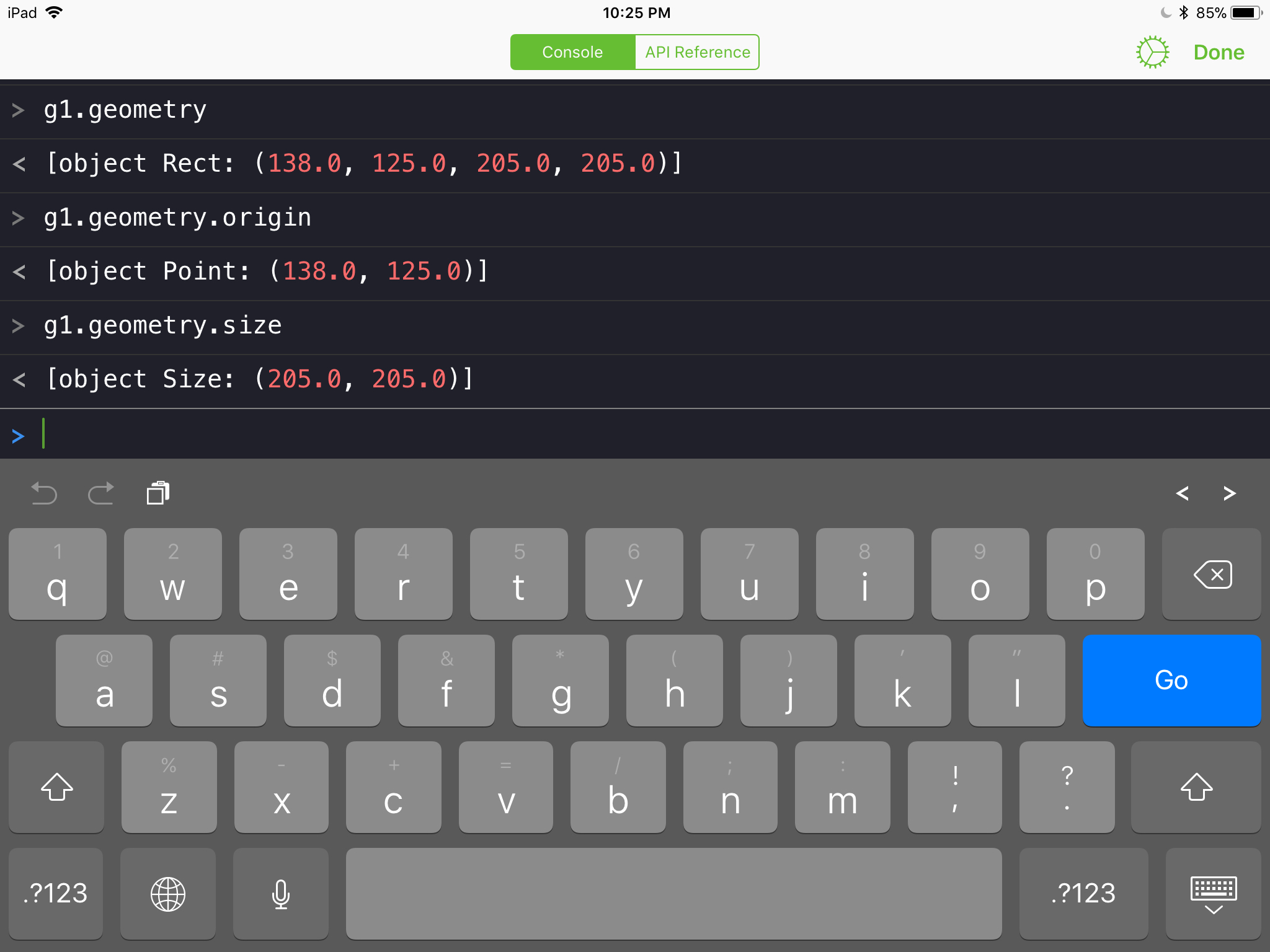Tap the paste clipboard icon

[x=158, y=493]
